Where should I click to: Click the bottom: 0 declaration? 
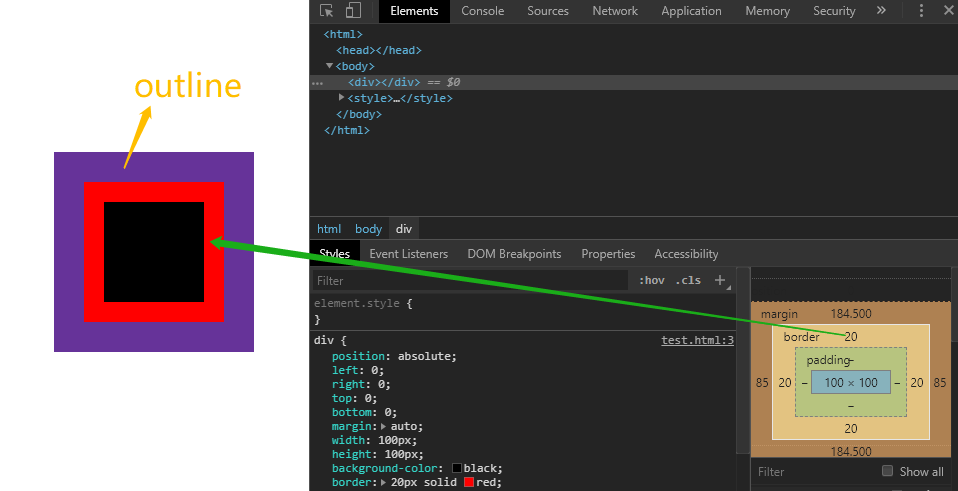point(365,412)
